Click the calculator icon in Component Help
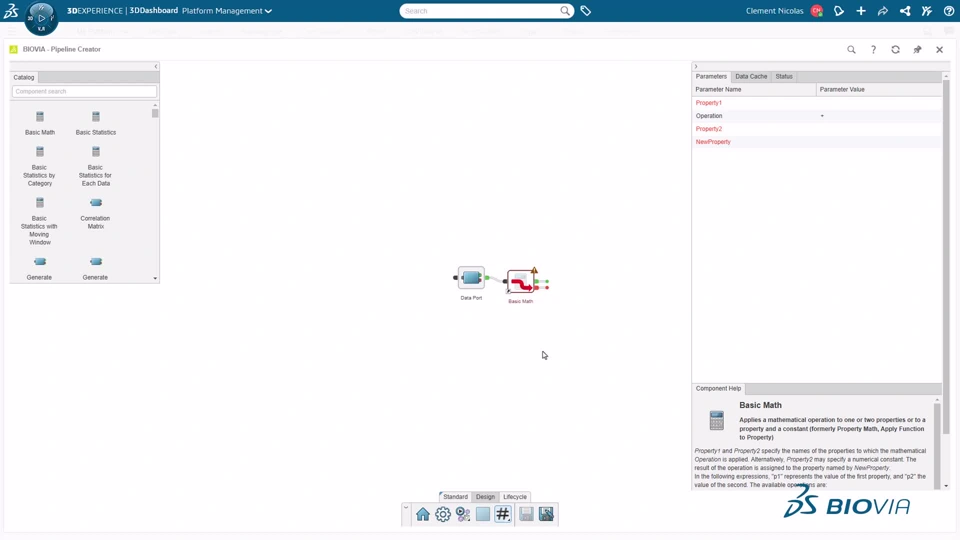The width and height of the screenshot is (960, 540). click(x=716, y=421)
